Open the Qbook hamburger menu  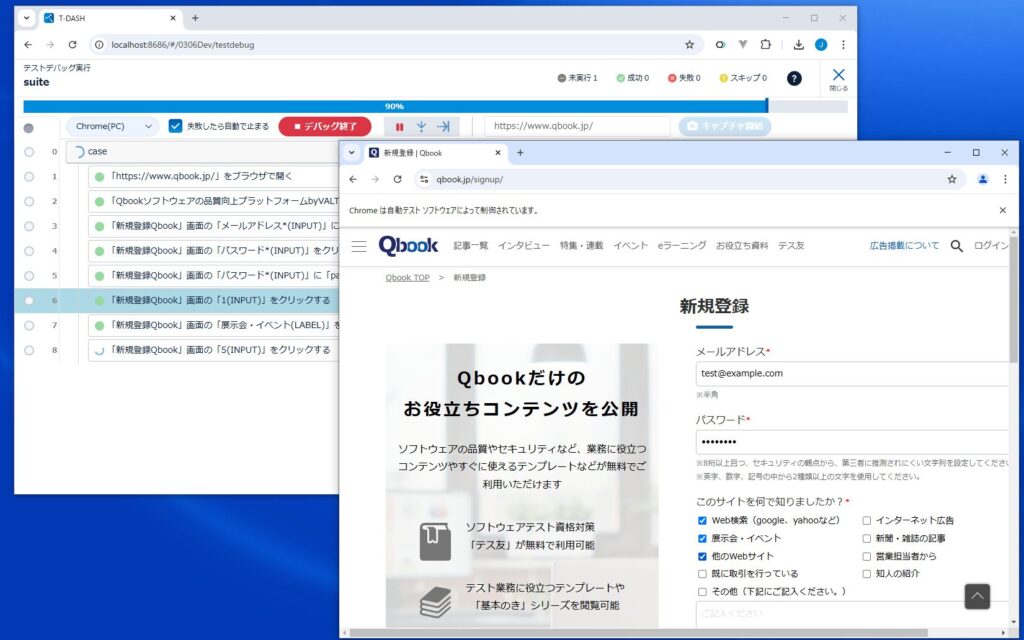tap(359, 246)
